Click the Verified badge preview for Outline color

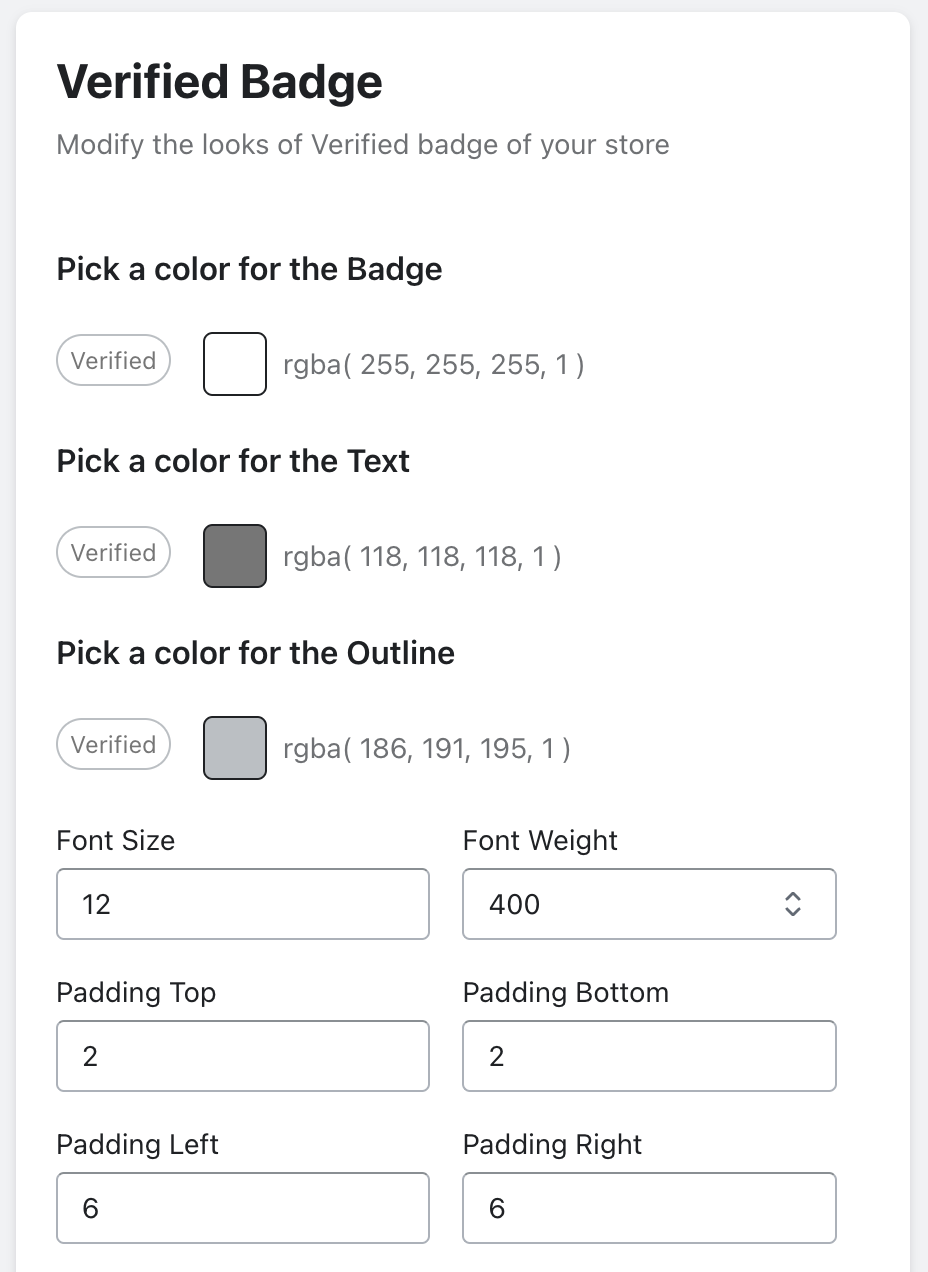113,745
